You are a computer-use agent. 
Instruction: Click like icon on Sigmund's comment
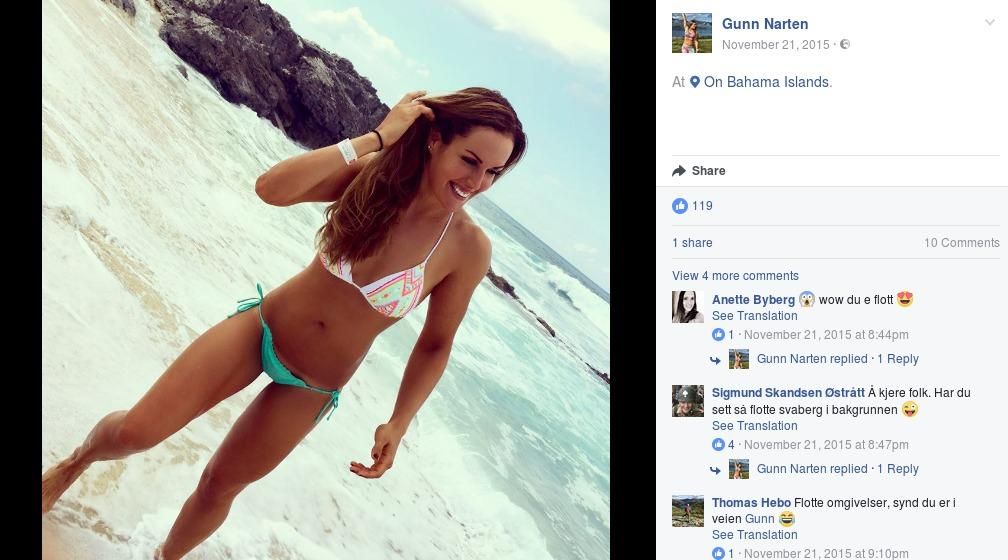[718, 444]
